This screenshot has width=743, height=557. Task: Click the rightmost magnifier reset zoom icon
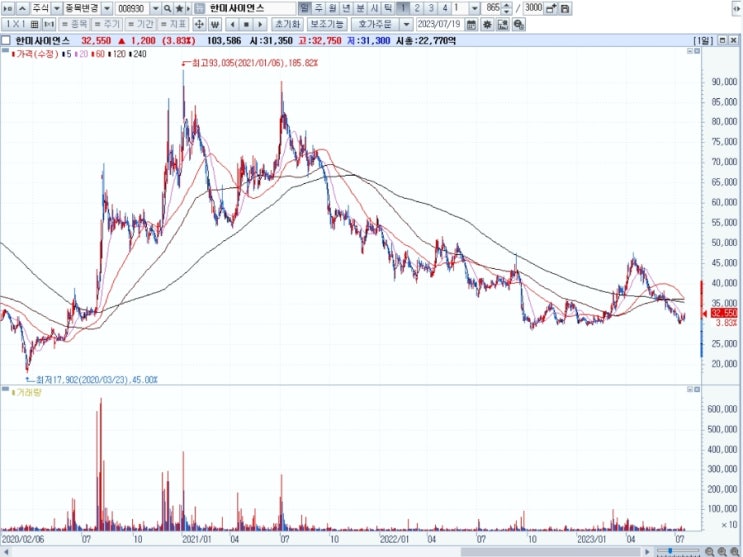point(734,552)
